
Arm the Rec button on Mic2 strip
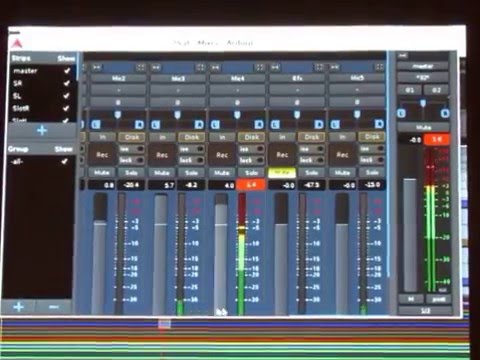[102, 155]
